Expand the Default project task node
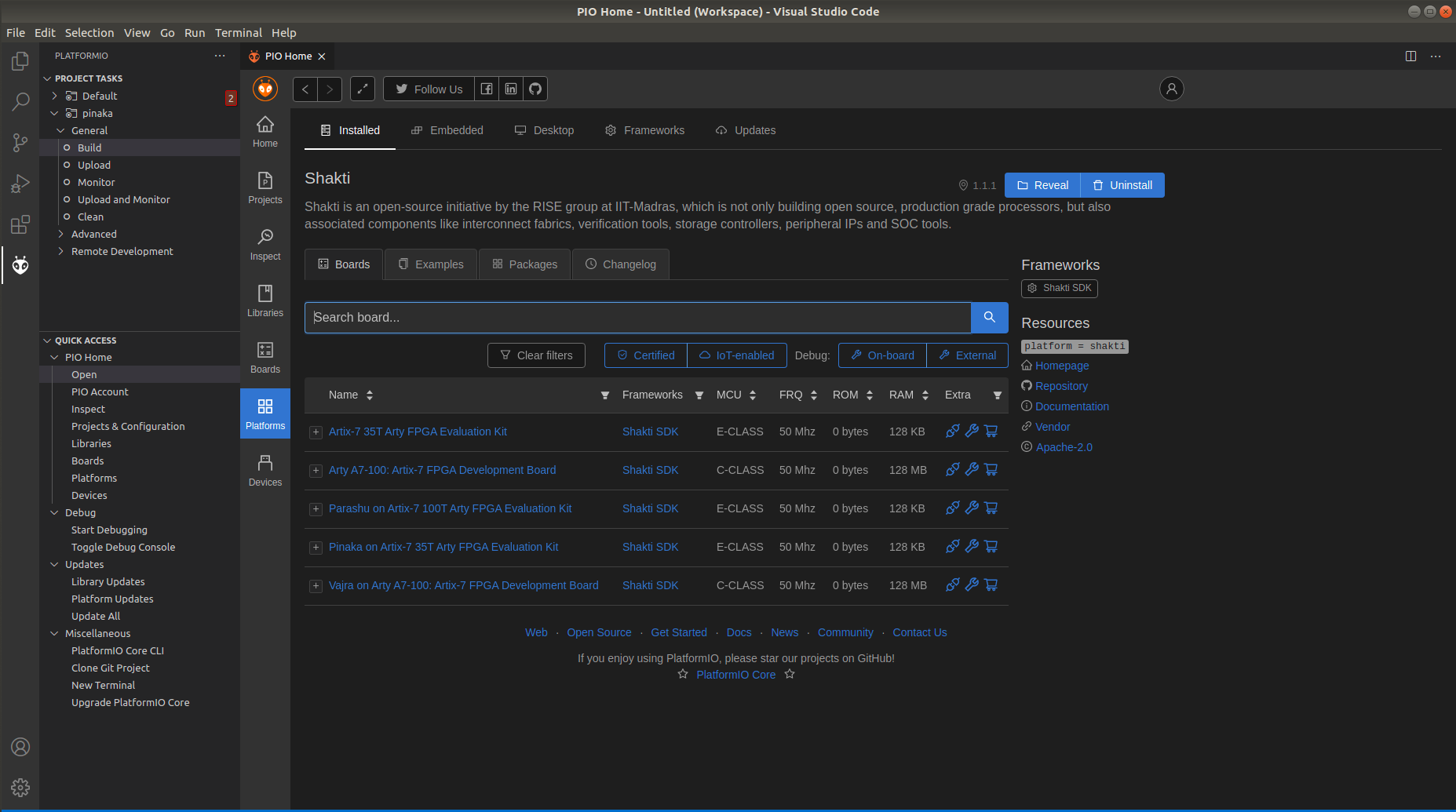 pyautogui.click(x=55, y=96)
